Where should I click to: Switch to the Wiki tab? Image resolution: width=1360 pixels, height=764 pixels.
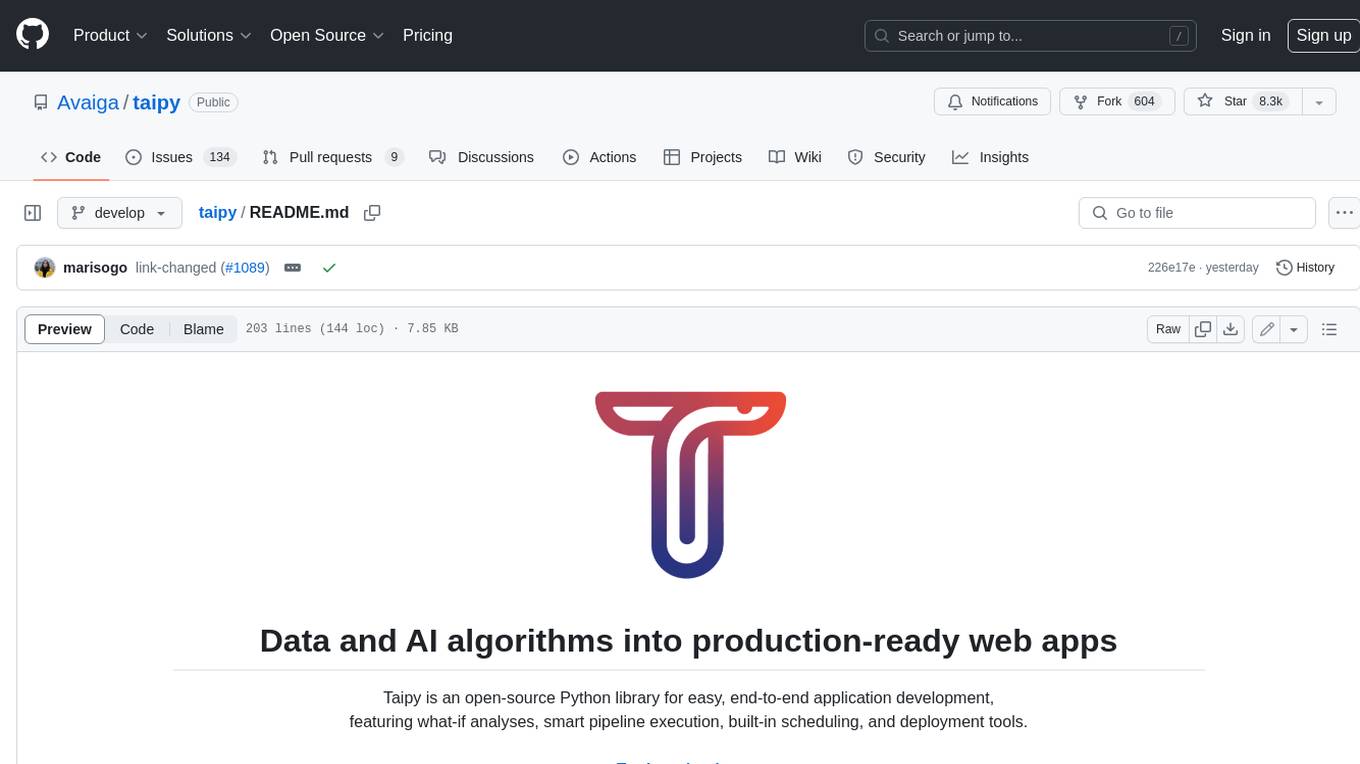coord(795,157)
